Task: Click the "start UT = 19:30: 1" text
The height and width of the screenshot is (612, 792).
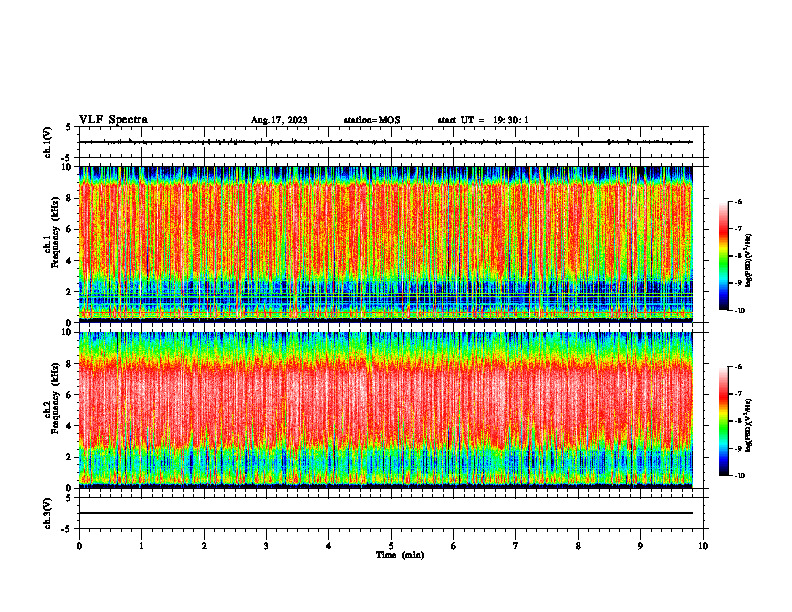Action: (483, 120)
